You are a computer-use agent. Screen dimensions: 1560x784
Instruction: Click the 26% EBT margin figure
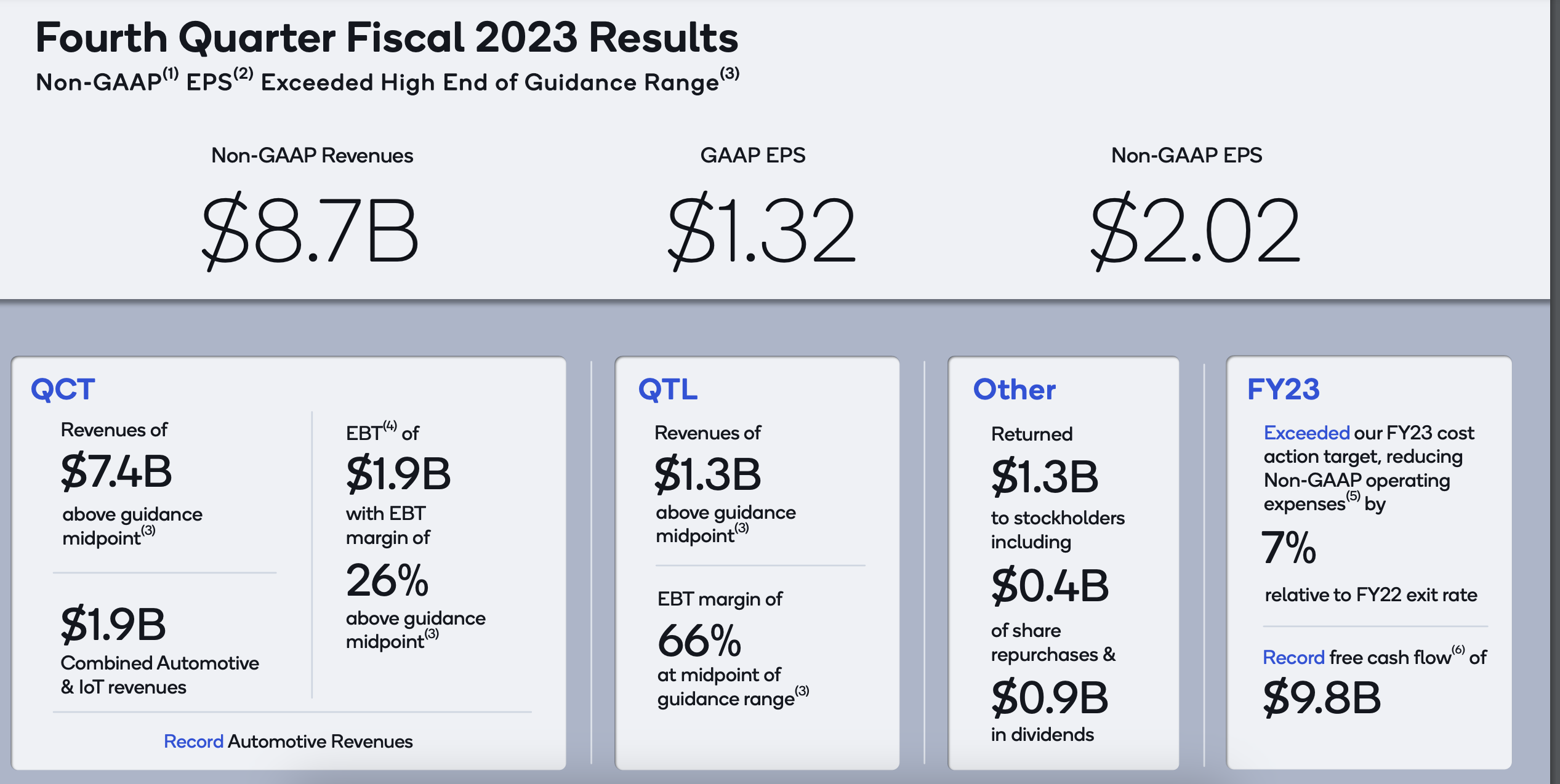(x=387, y=580)
